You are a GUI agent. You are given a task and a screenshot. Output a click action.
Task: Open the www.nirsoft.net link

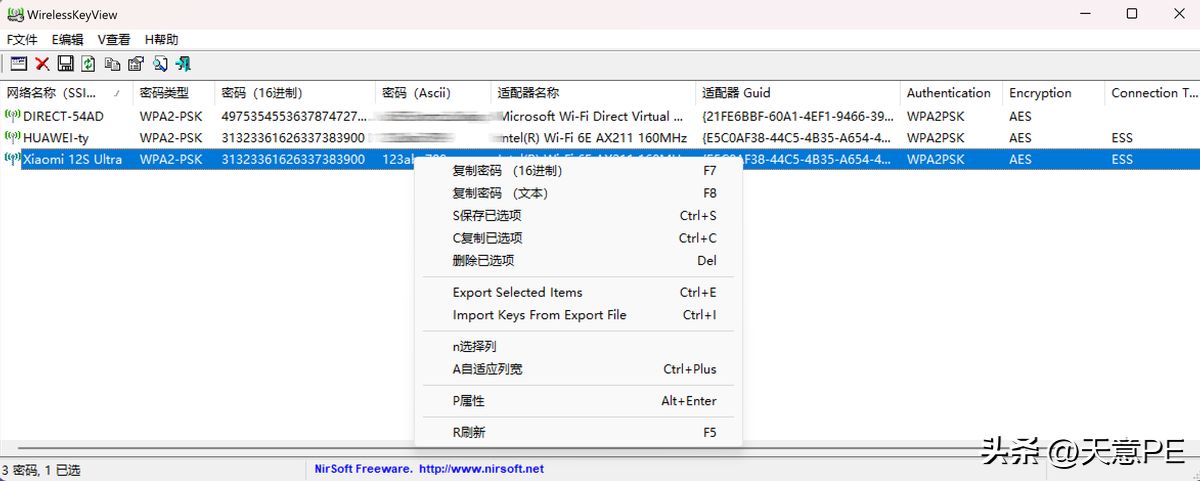[x=481, y=469]
